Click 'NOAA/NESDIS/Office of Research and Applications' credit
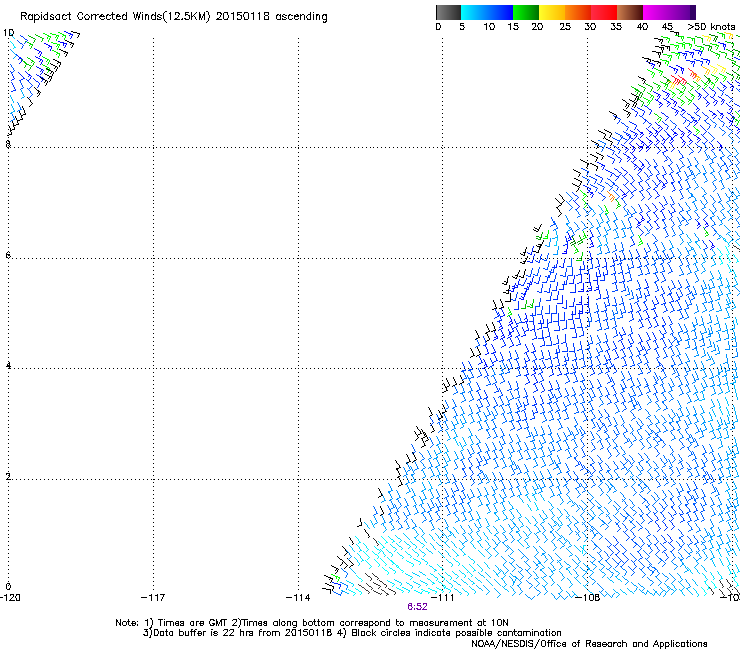The width and height of the screenshot is (740, 650). coord(589,644)
